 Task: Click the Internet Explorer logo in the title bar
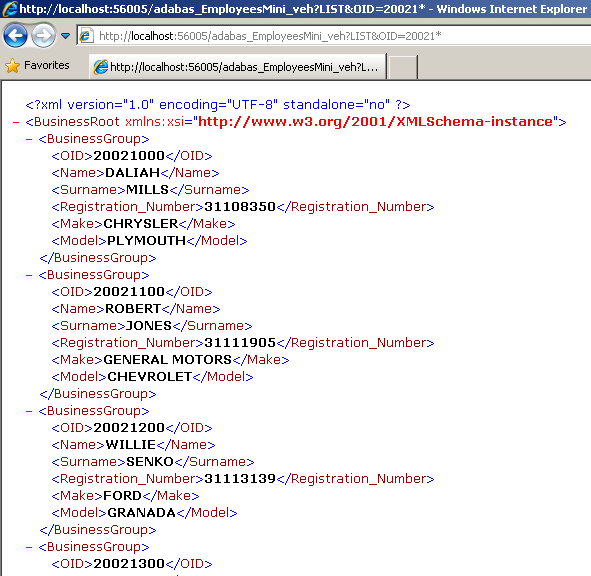10,9
